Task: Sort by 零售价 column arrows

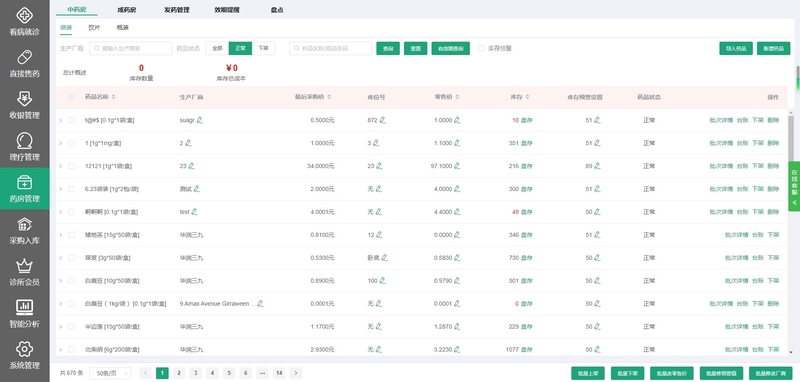Action: tap(457, 97)
